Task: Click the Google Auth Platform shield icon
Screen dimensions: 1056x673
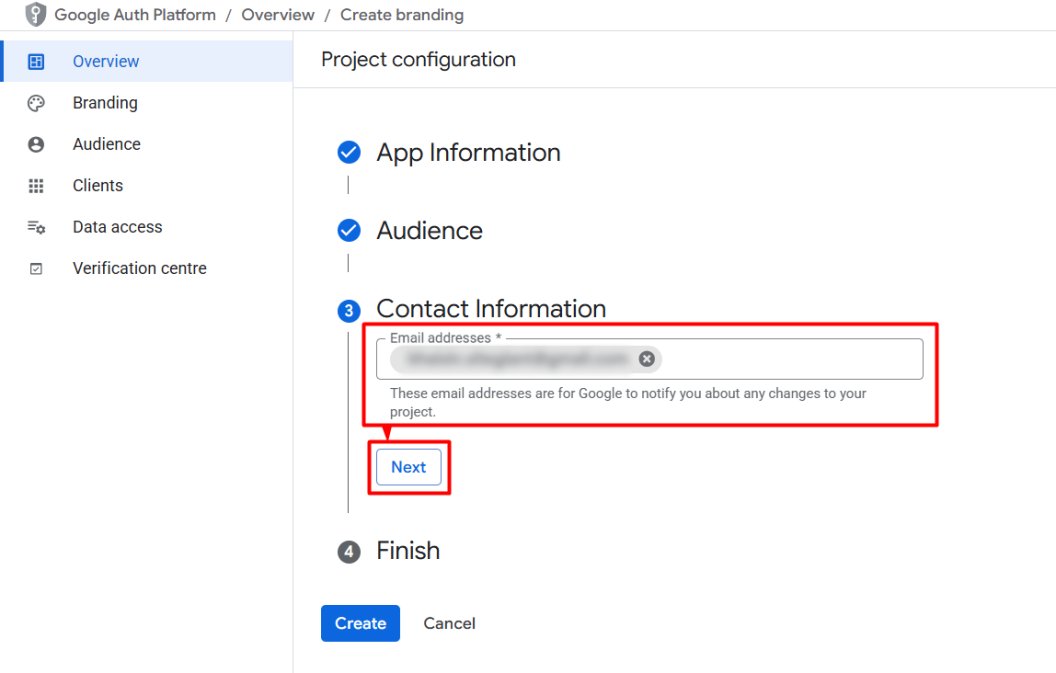Action: tap(36, 15)
